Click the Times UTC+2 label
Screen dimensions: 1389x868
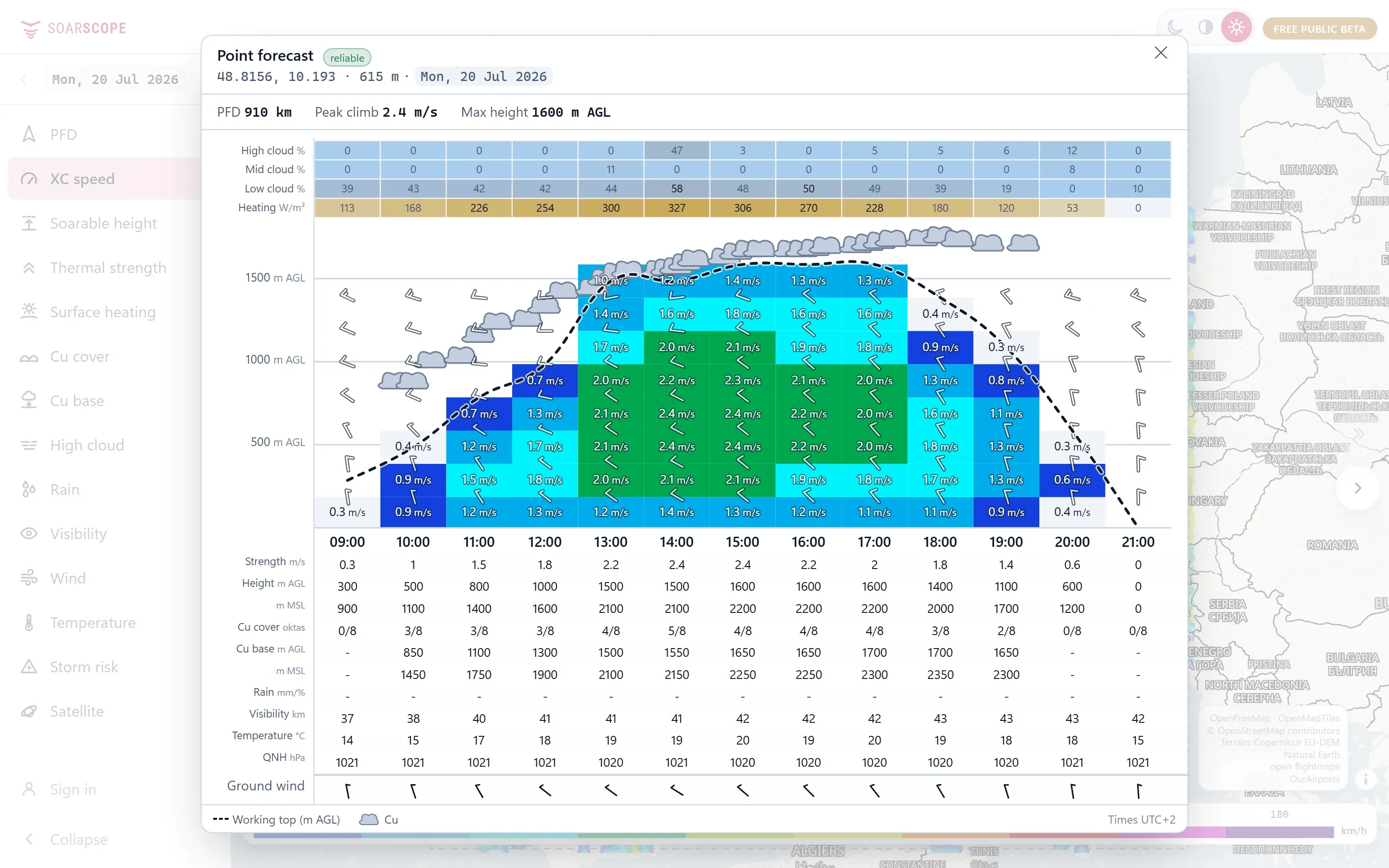click(1141, 820)
